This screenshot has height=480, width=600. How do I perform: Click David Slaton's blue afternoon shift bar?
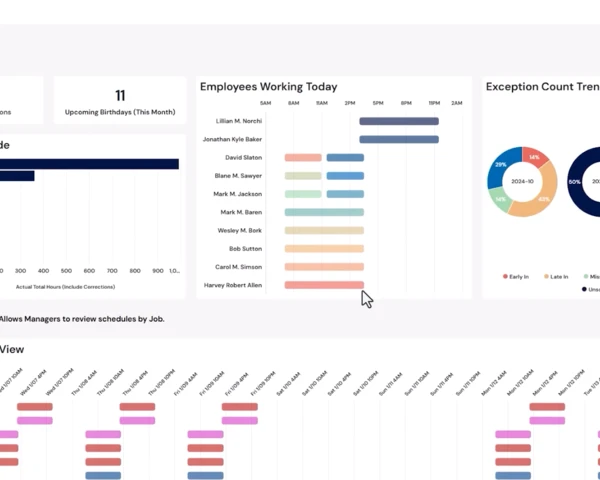(x=345, y=158)
